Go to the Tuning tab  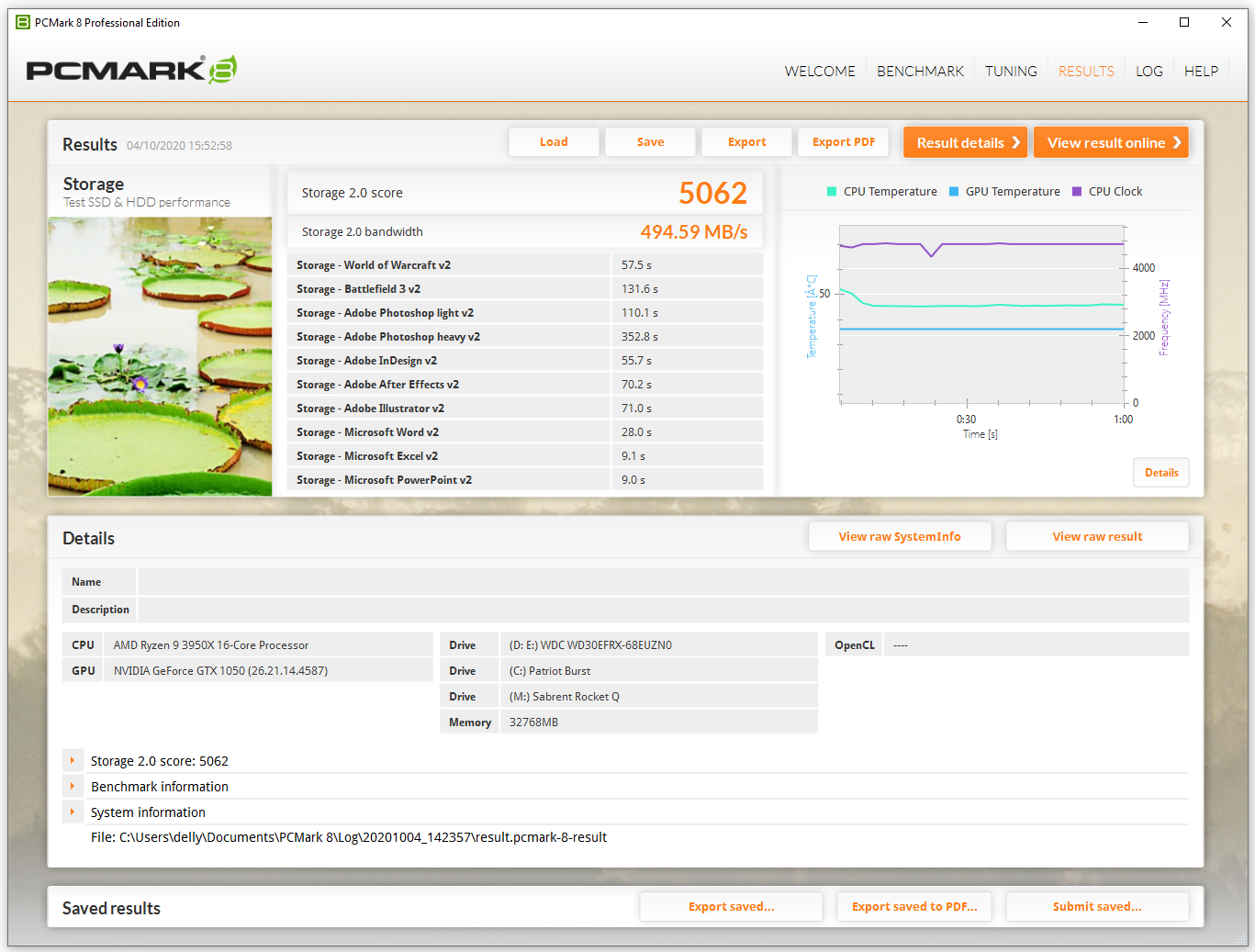tap(1011, 71)
